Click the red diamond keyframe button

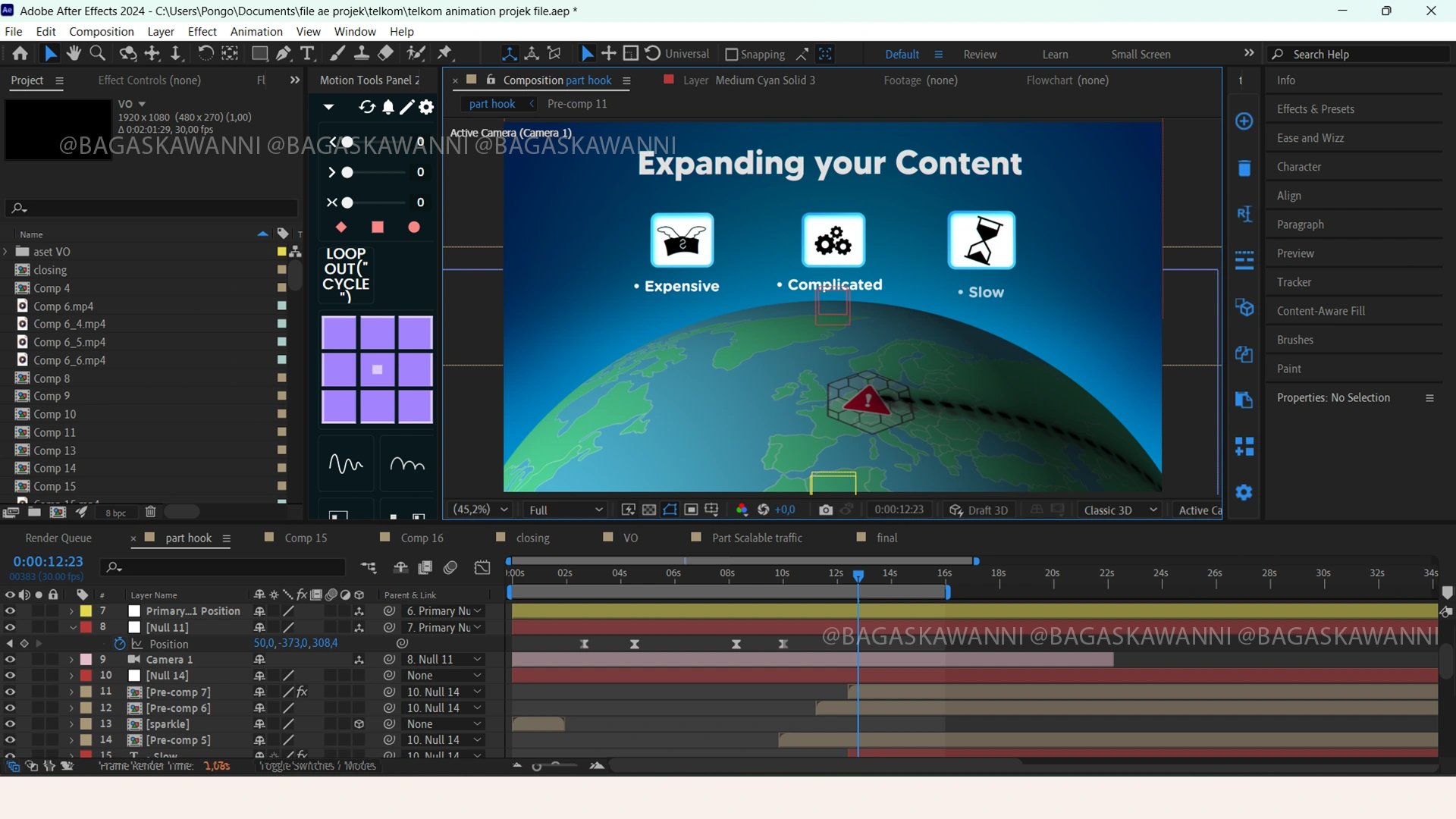[x=341, y=227]
